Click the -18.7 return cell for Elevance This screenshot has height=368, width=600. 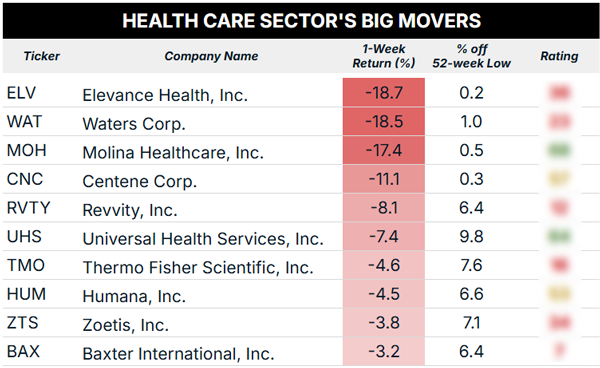tap(384, 93)
